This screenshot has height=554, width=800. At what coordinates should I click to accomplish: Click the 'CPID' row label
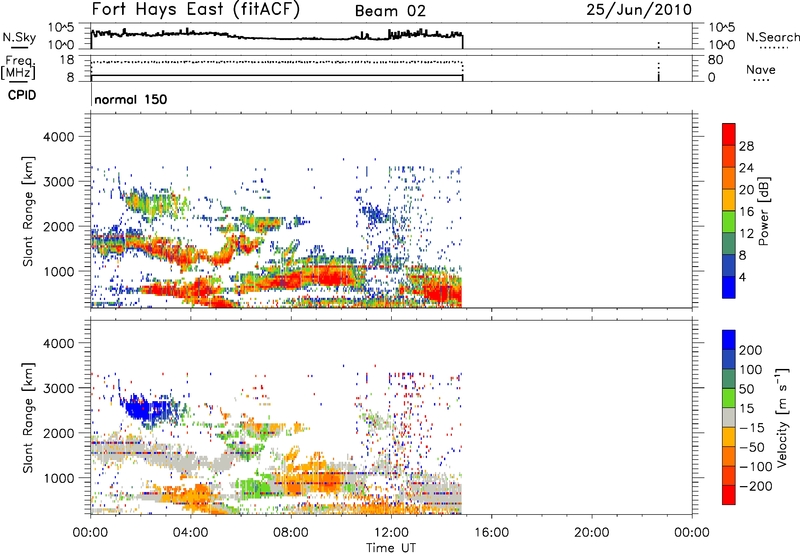pos(22,95)
